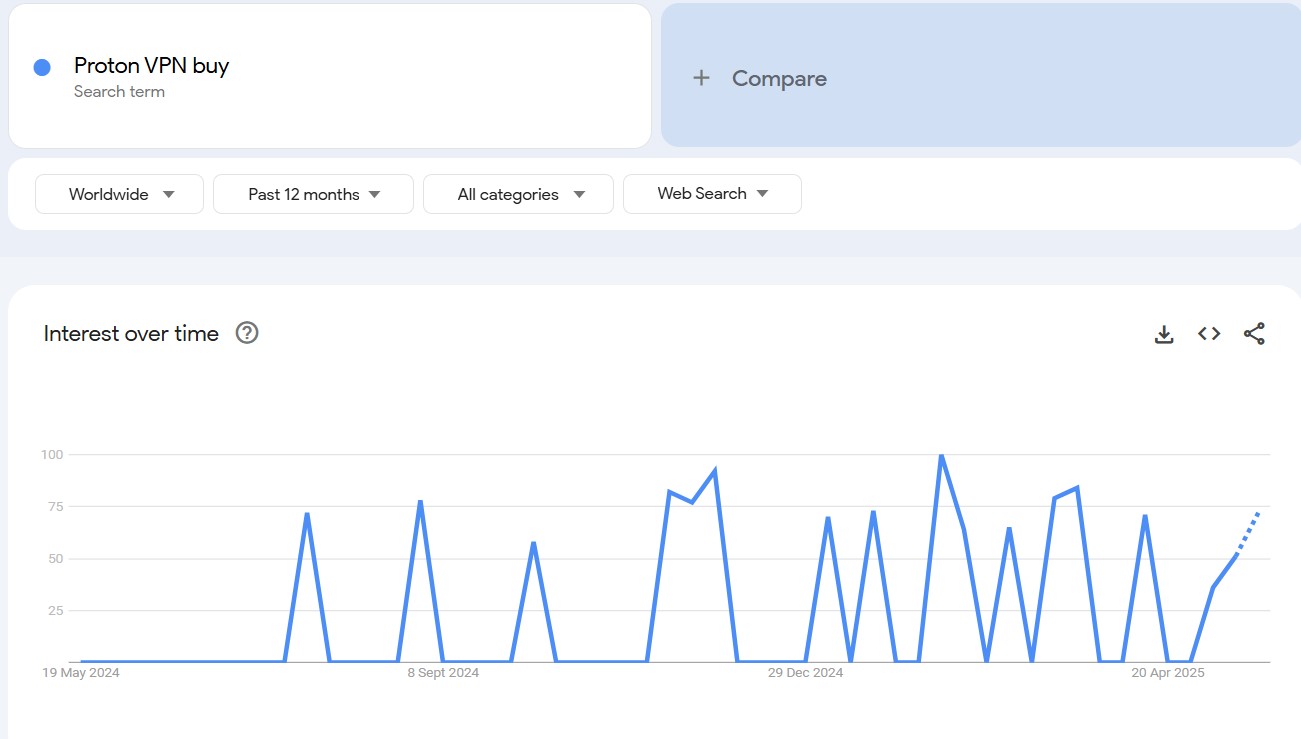
Task: Open the Past 12 months dropdown
Action: click(313, 194)
